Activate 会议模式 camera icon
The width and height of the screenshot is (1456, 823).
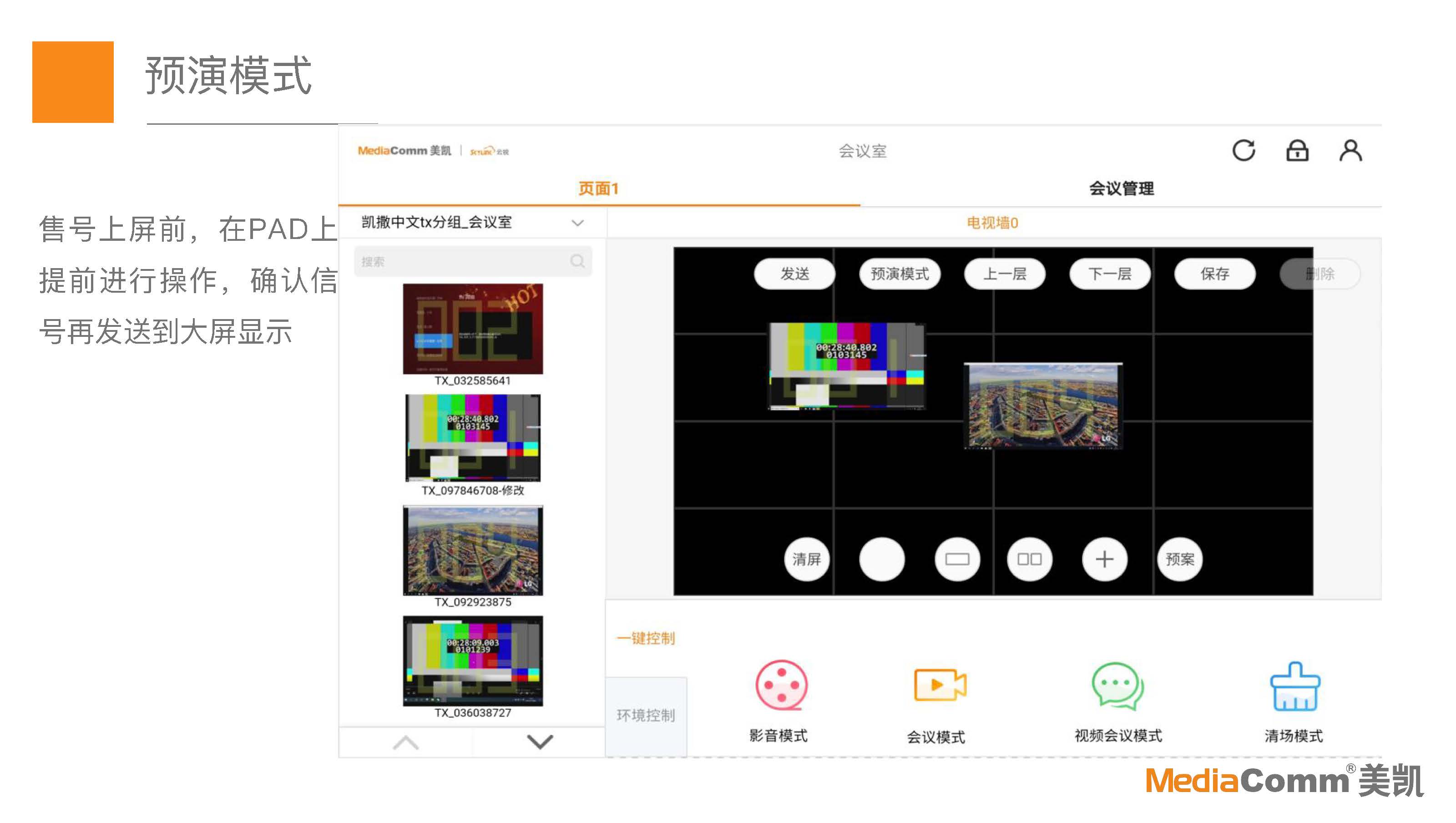pyautogui.click(x=940, y=685)
